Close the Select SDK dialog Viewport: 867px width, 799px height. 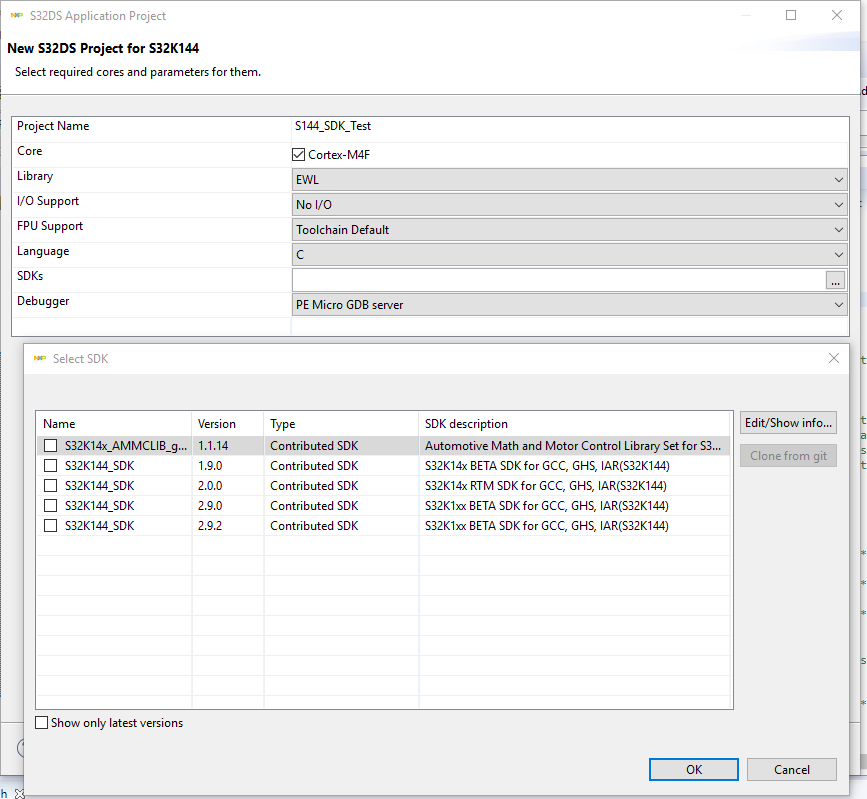click(834, 358)
